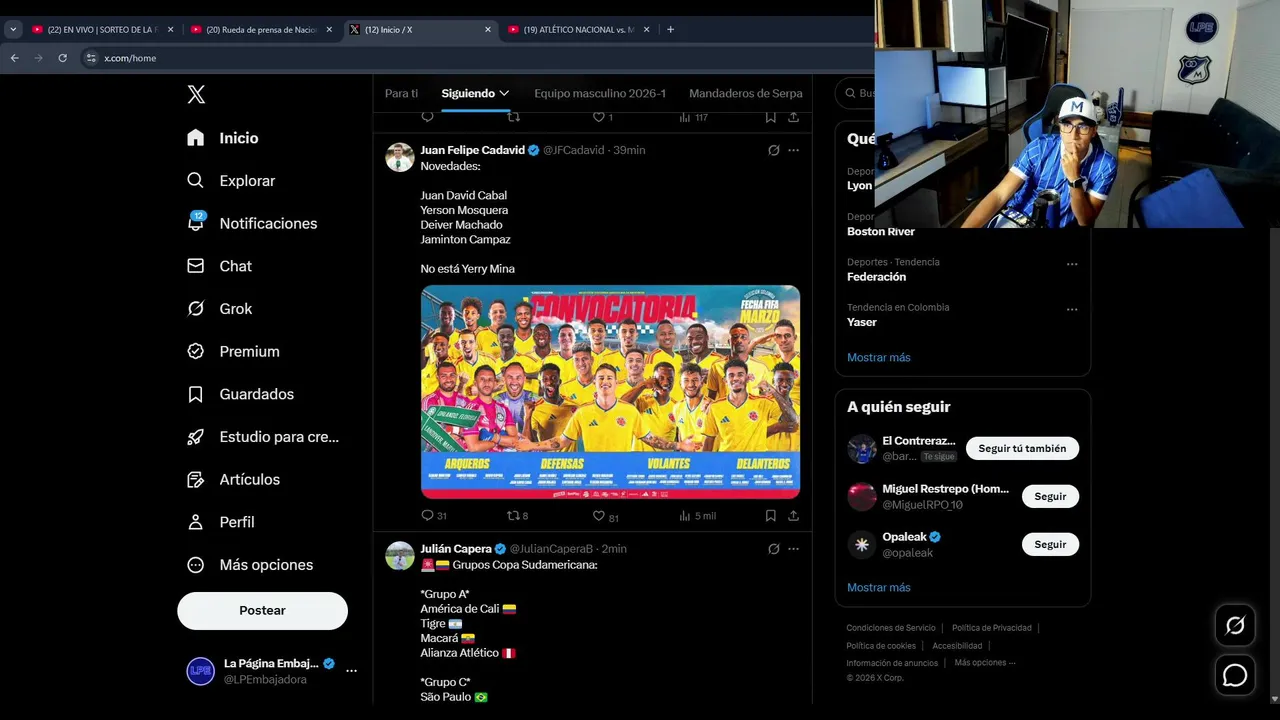Open the Boston River trend

[x=880, y=232]
